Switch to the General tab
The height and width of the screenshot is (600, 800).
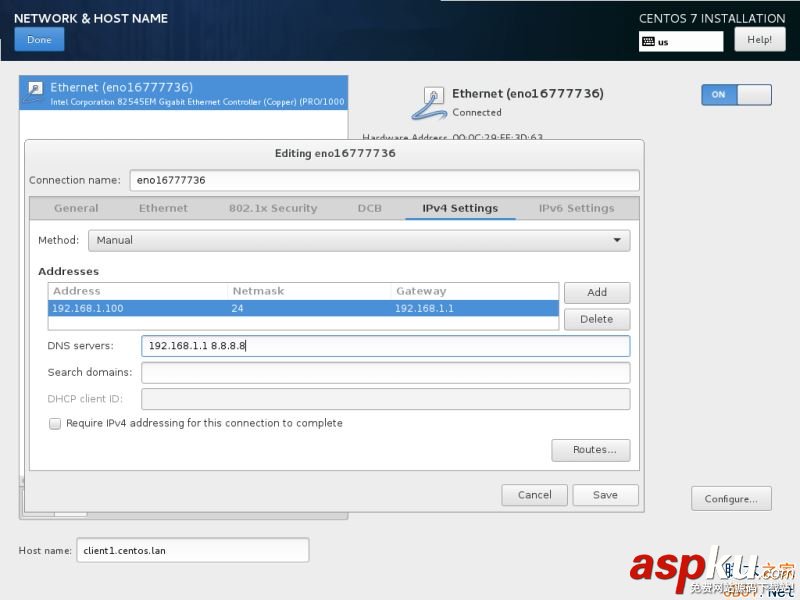pyautogui.click(x=76, y=208)
